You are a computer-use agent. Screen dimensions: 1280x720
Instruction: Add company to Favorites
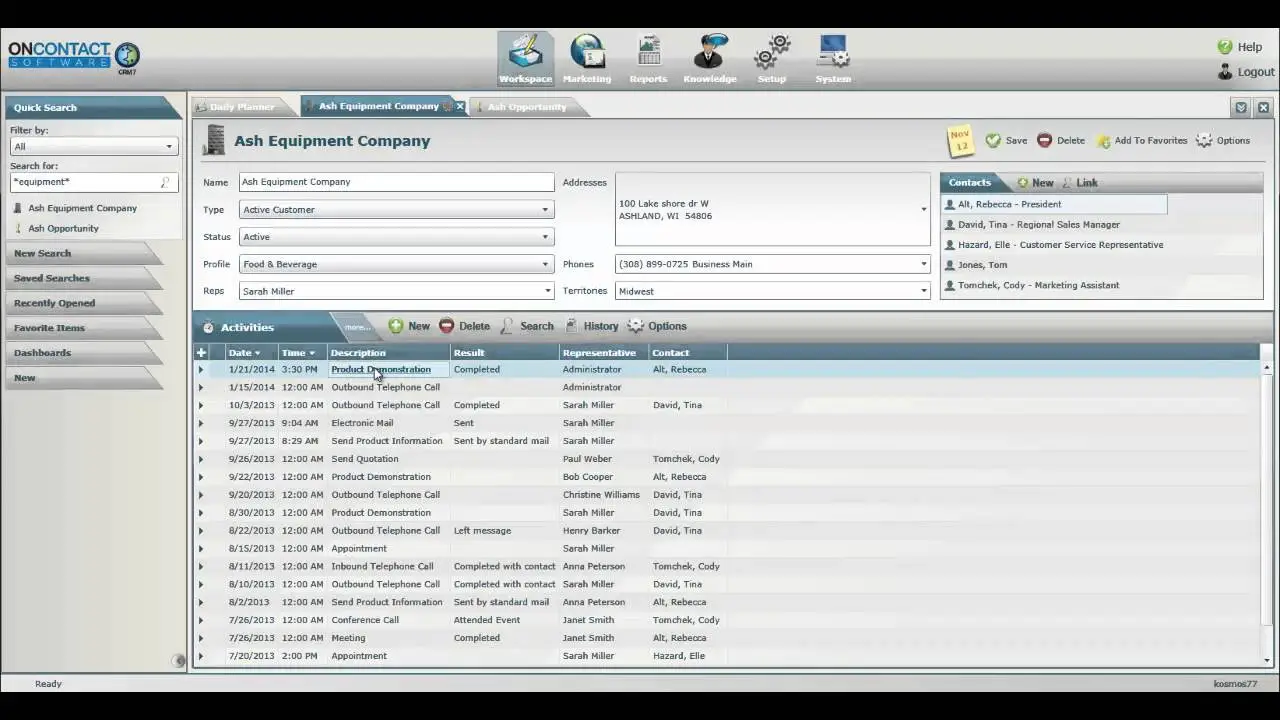tap(1142, 141)
